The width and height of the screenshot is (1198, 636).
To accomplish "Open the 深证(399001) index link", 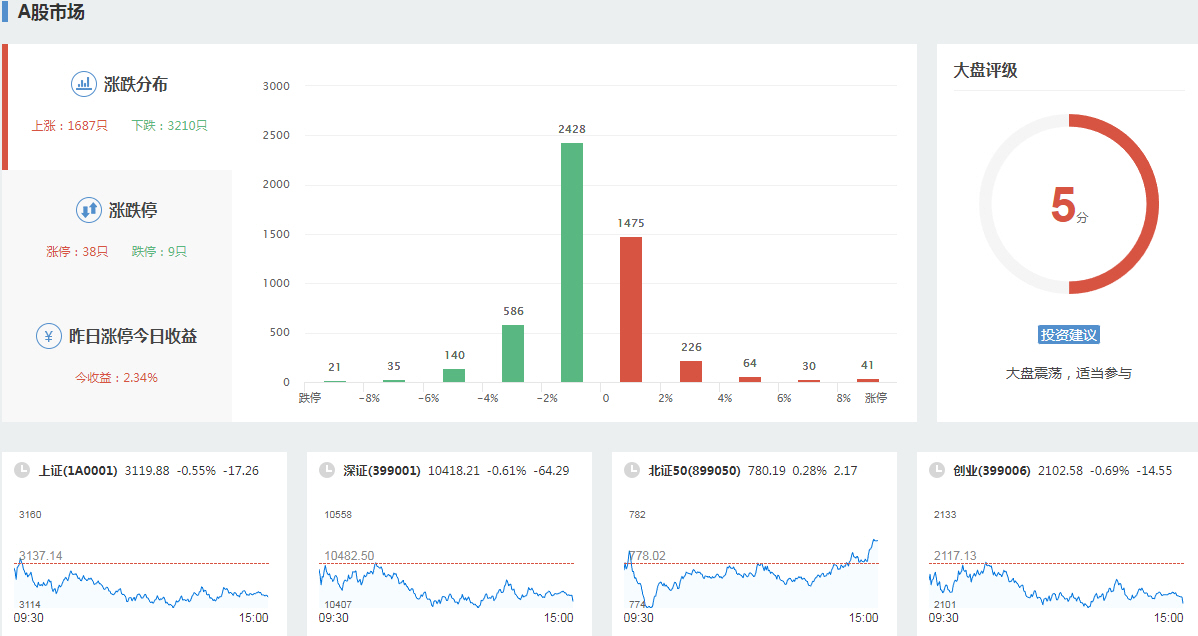I will pos(382,470).
